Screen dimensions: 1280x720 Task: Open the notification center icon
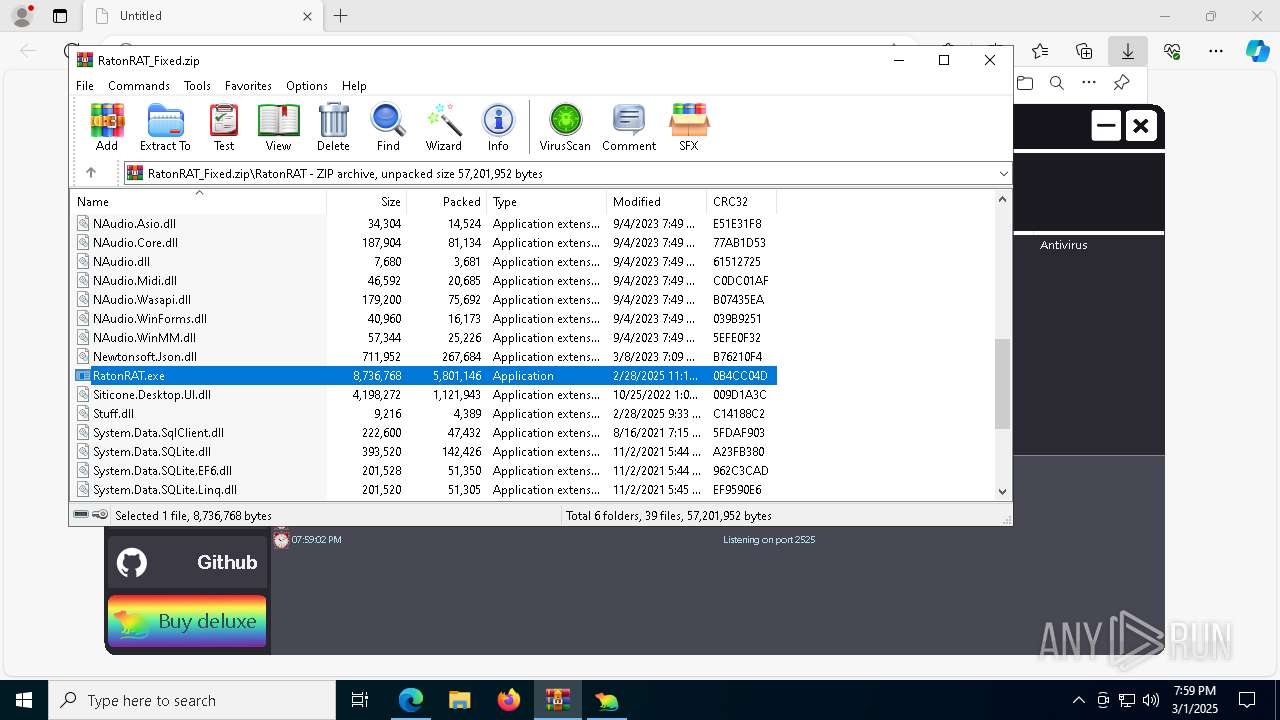point(1247,700)
